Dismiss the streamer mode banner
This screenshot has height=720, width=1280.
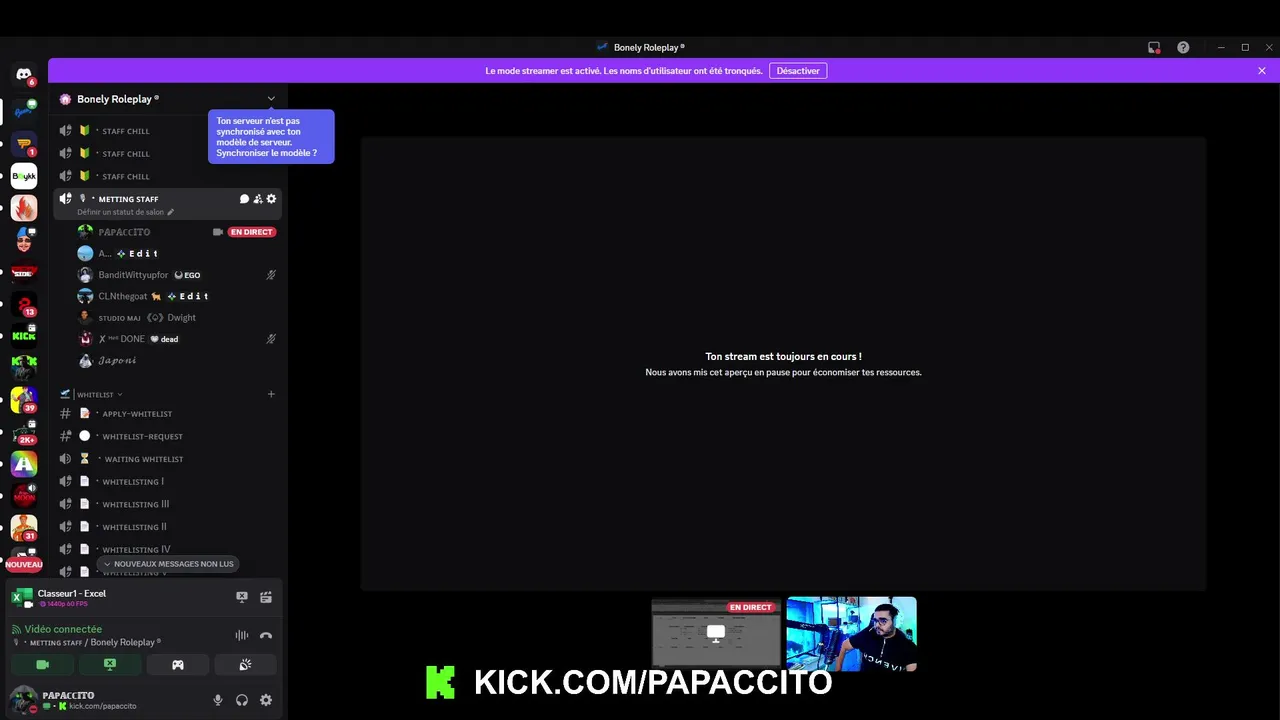tap(1262, 71)
